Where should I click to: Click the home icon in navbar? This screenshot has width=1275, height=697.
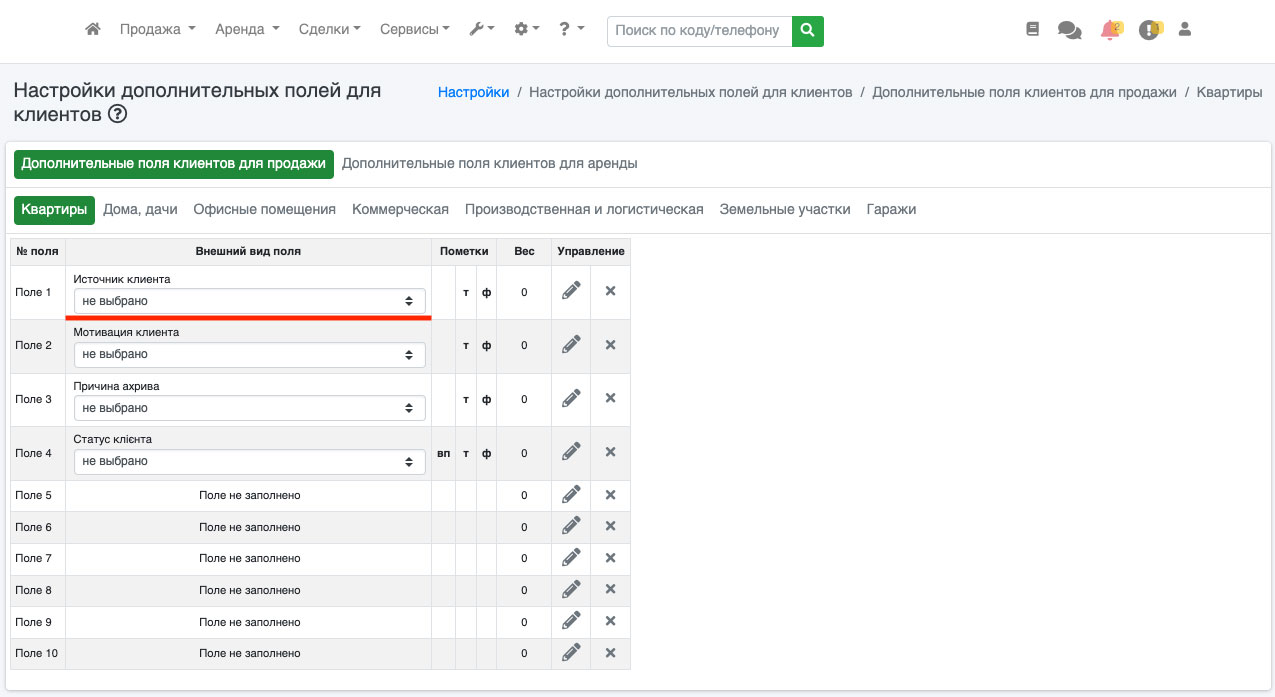coord(93,30)
